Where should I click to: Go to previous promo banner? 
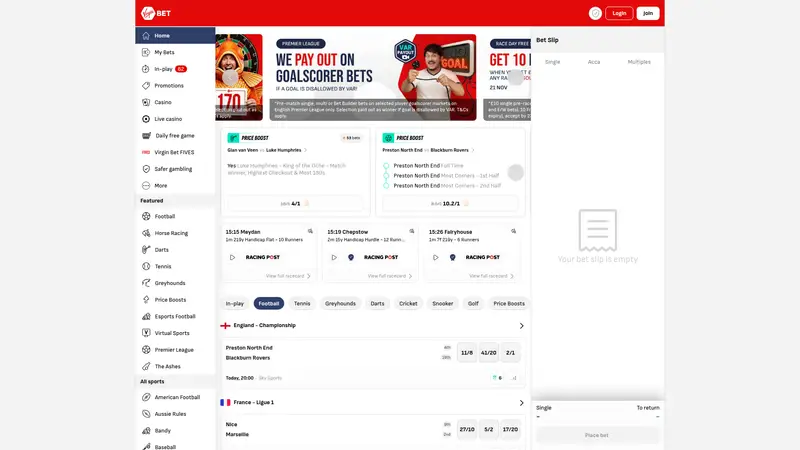click(x=230, y=78)
